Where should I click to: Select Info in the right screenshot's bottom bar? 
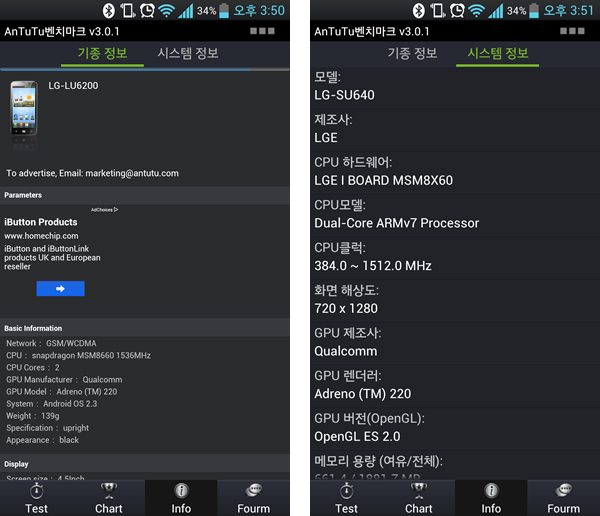pyautogui.click(x=491, y=498)
